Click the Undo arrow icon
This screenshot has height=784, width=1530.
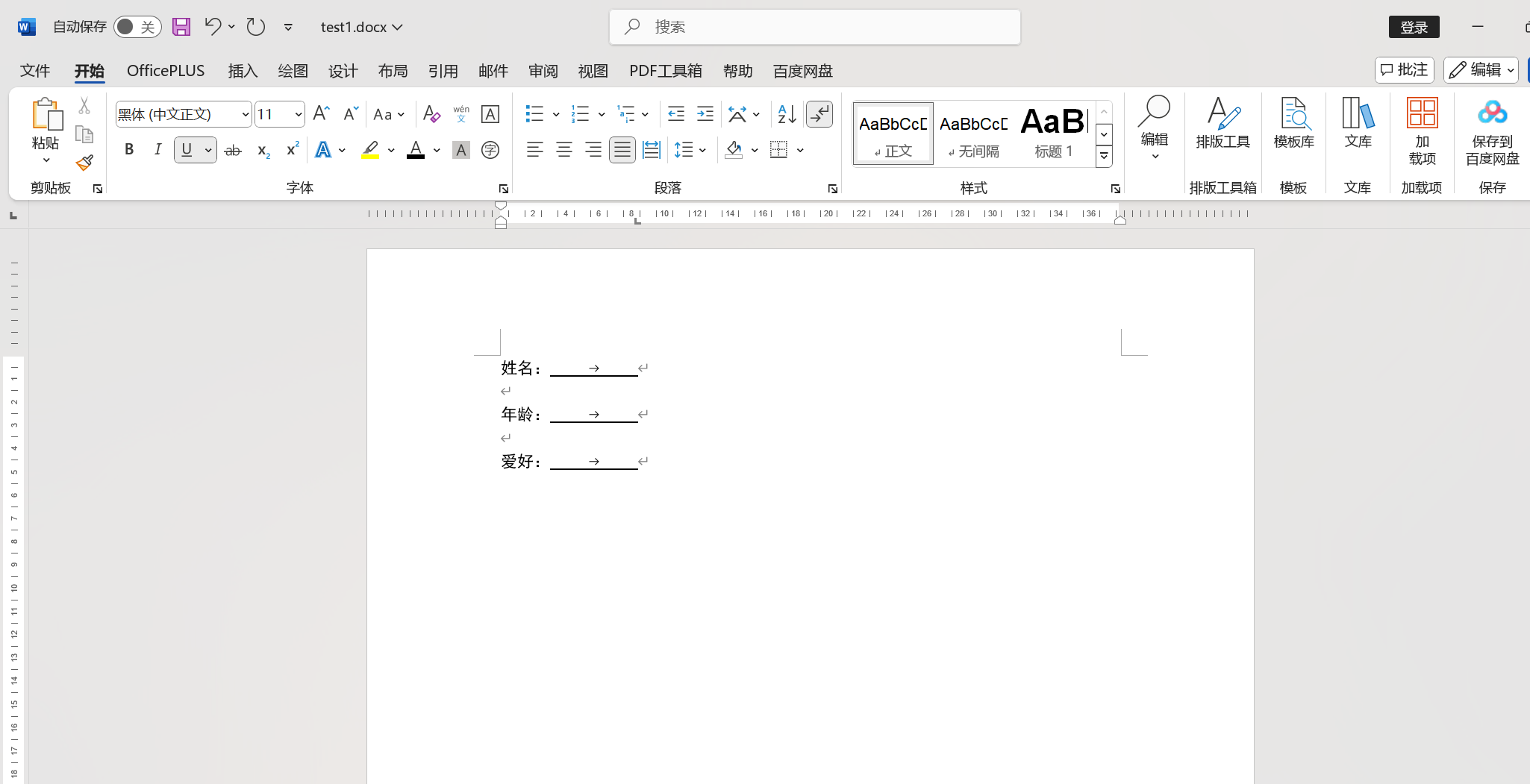click(213, 27)
